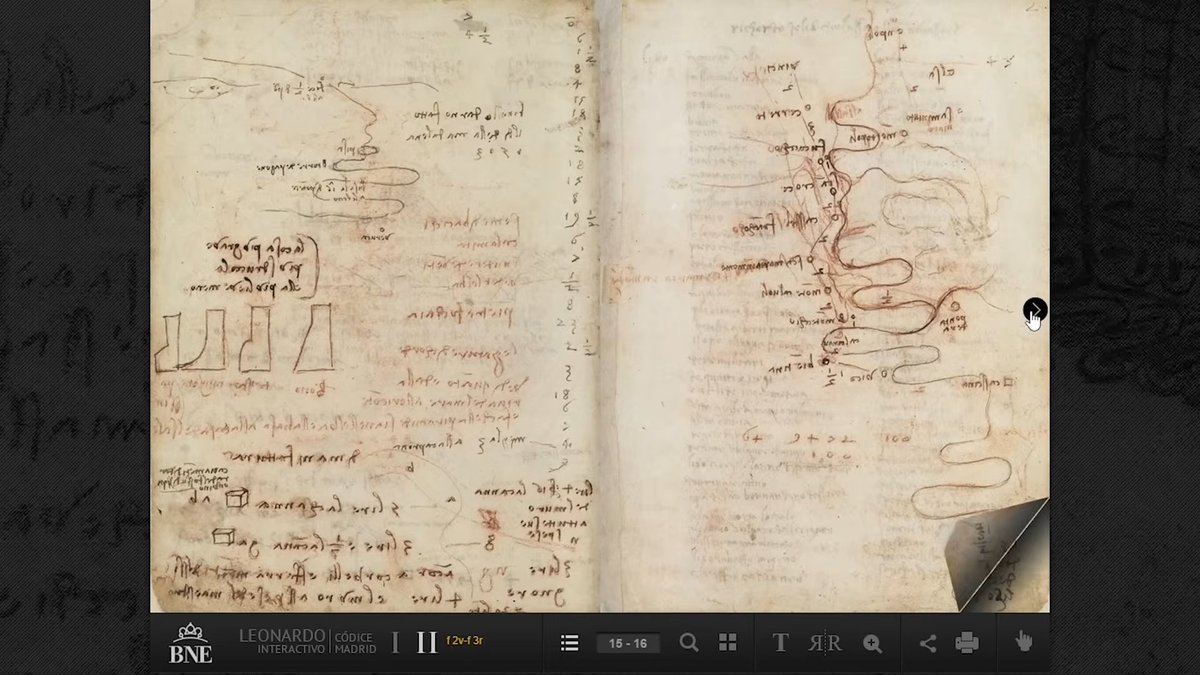
Task: Select the hand pan tool
Action: click(1024, 642)
